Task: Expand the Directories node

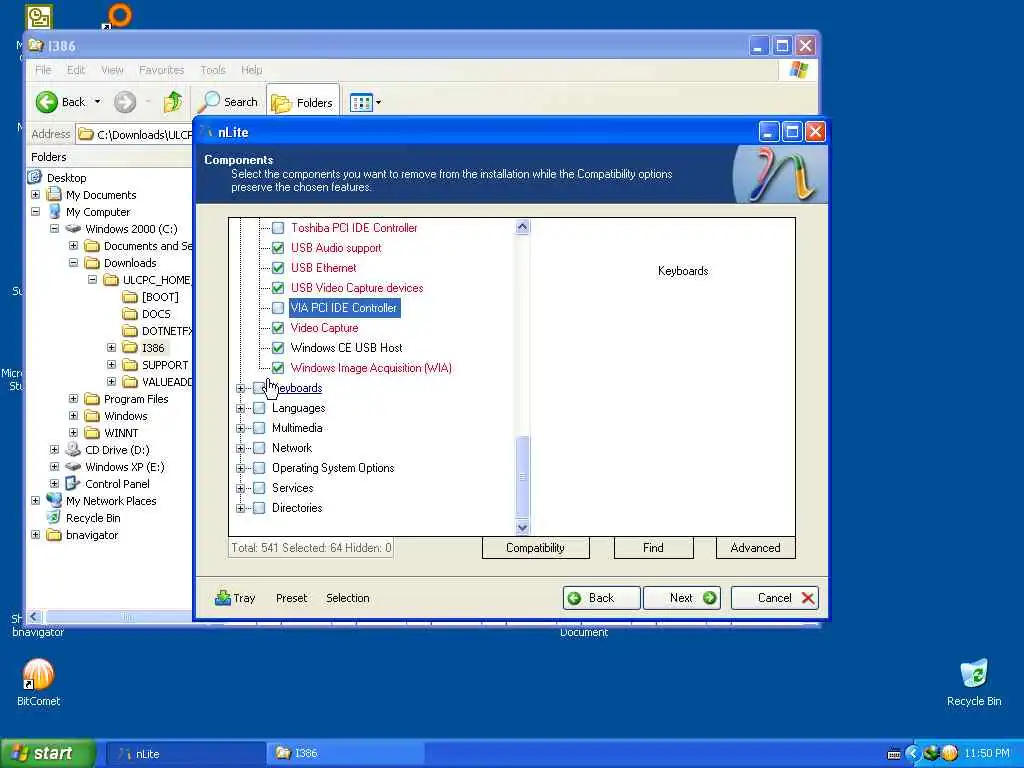Action: coord(240,508)
